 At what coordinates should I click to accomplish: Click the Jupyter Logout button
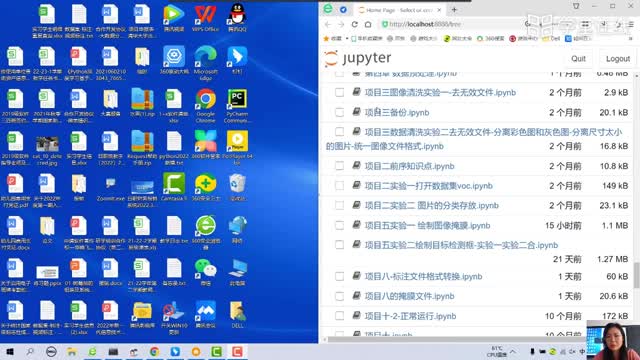click(x=618, y=59)
